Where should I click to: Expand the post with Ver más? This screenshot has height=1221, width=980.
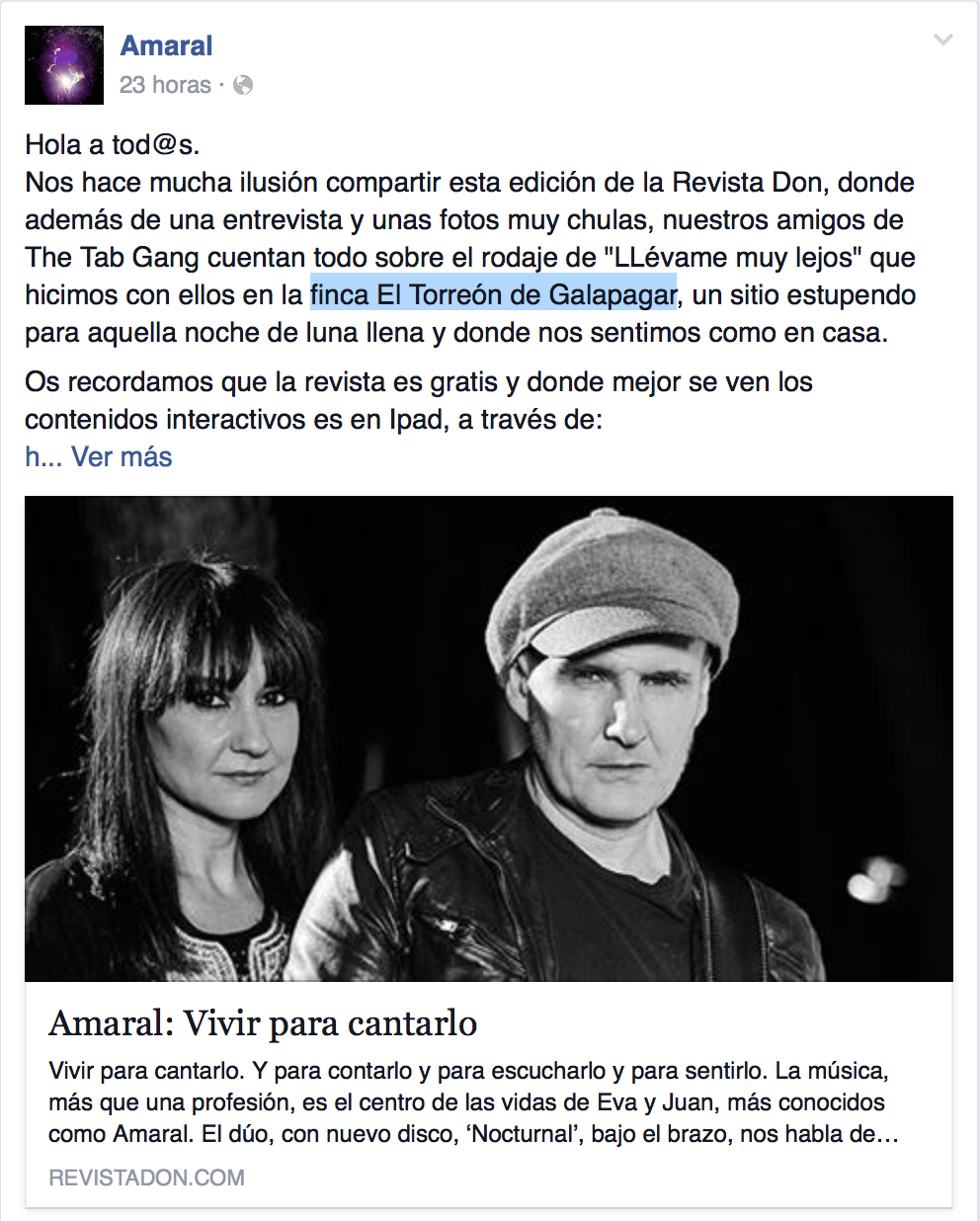(x=122, y=456)
